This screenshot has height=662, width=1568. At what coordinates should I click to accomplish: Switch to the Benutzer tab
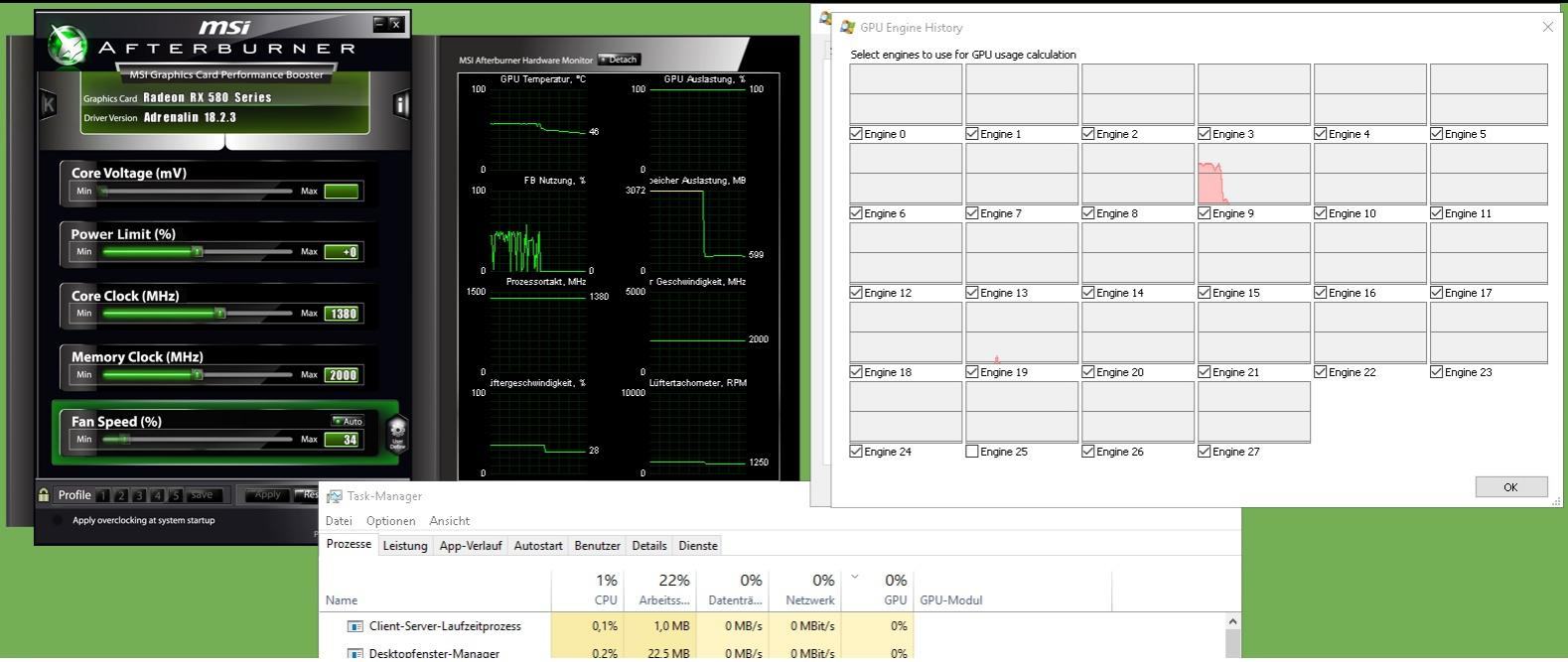[x=597, y=546]
